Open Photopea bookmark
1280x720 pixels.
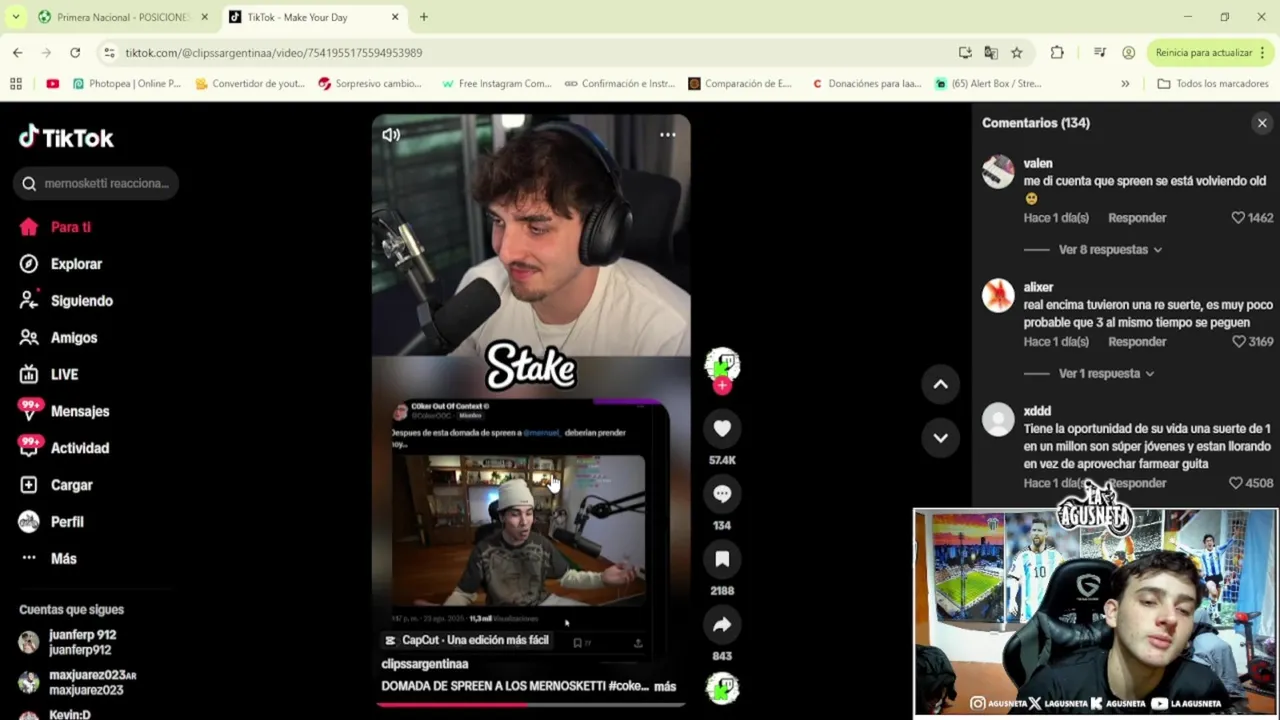tap(127, 84)
